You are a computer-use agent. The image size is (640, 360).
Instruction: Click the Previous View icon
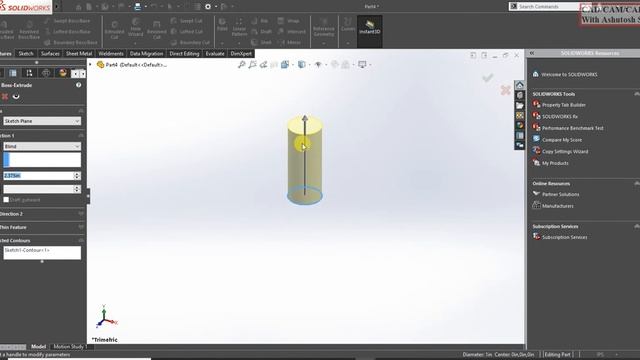pos(263,64)
